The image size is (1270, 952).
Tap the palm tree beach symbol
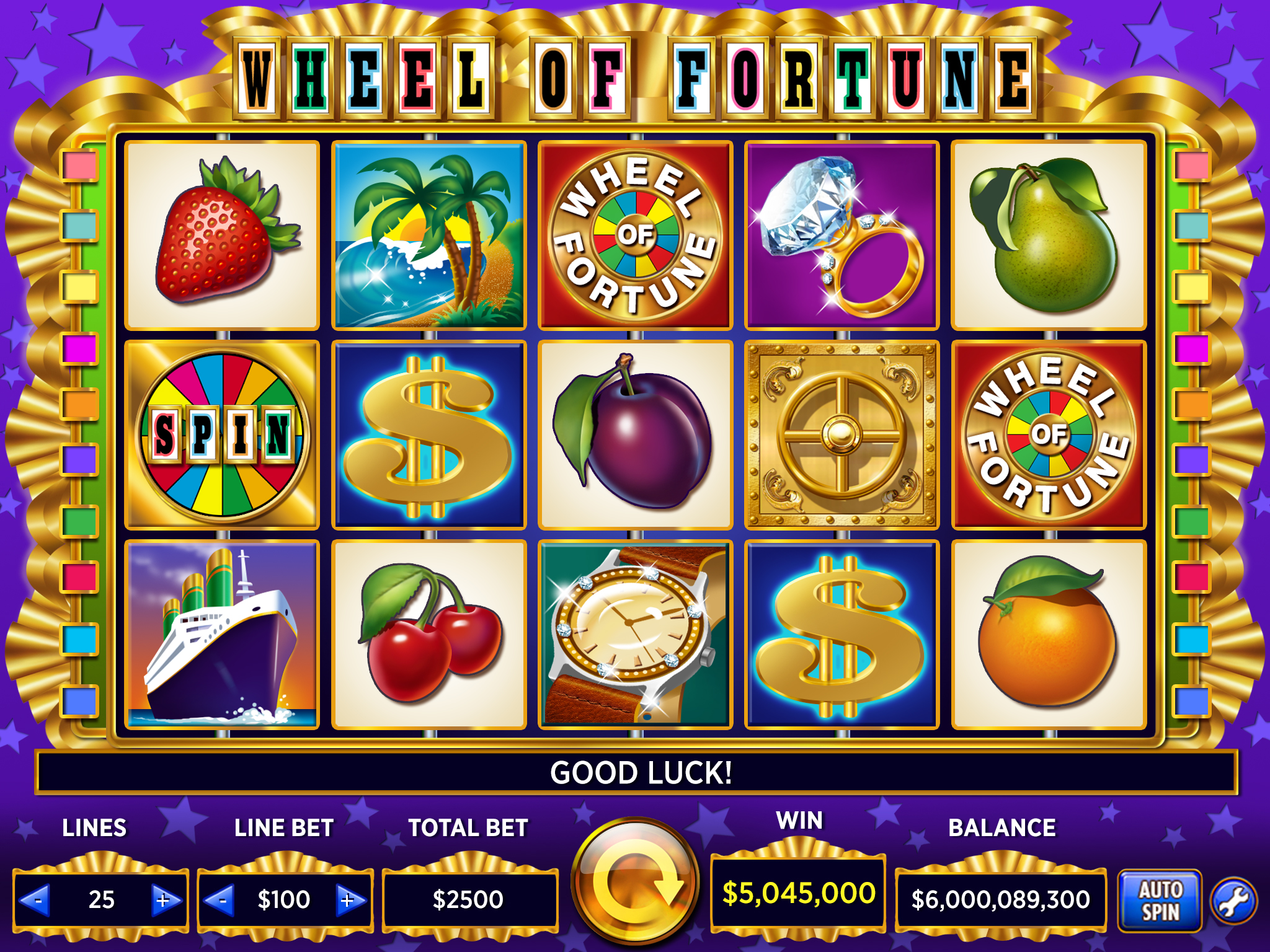(429, 236)
